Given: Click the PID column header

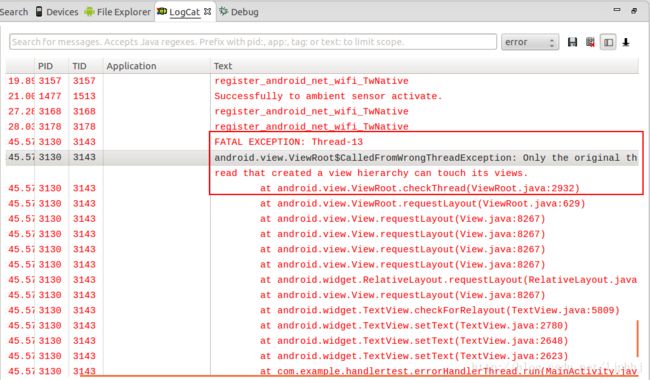Looking at the screenshot, I should [x=51, y=66].
